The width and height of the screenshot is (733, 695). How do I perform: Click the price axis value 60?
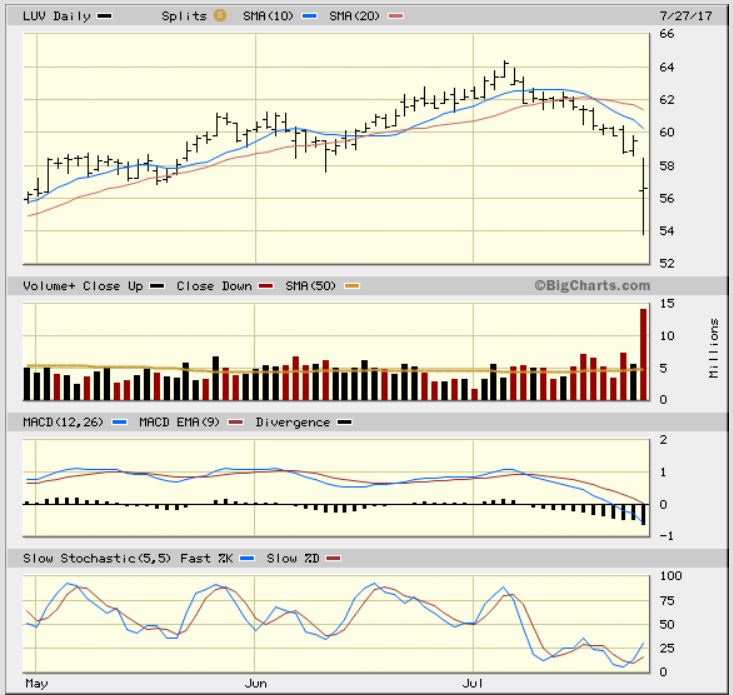click(x=667, y=132)
